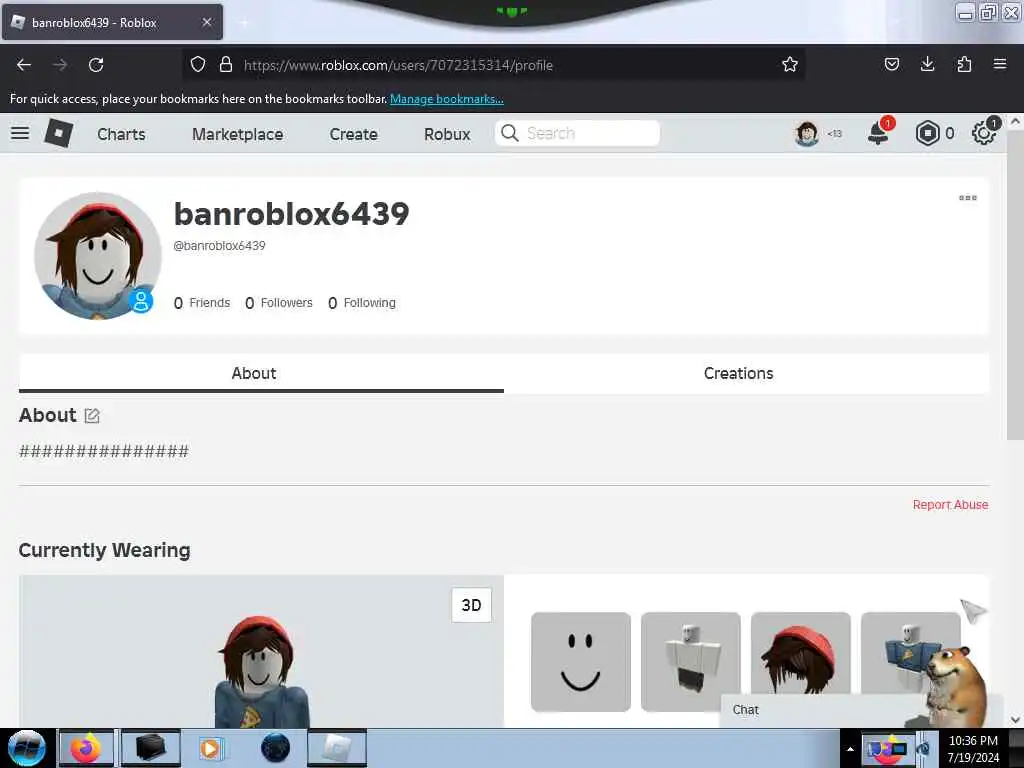The width and height of the screenshot is (1024, 768).
Task: View the 0 Following list
Action: coord(362,303)
